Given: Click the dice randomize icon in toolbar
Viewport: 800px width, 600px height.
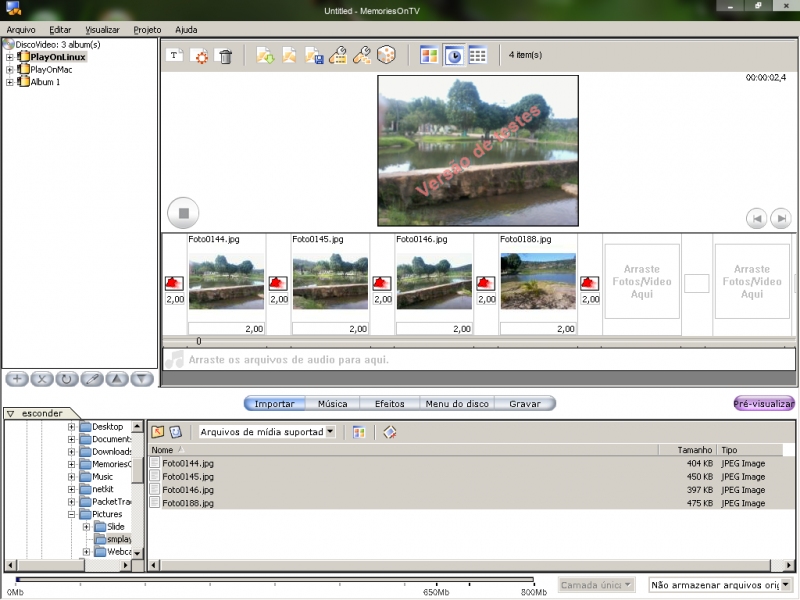Looking at the screenshot, I should 386,56.
